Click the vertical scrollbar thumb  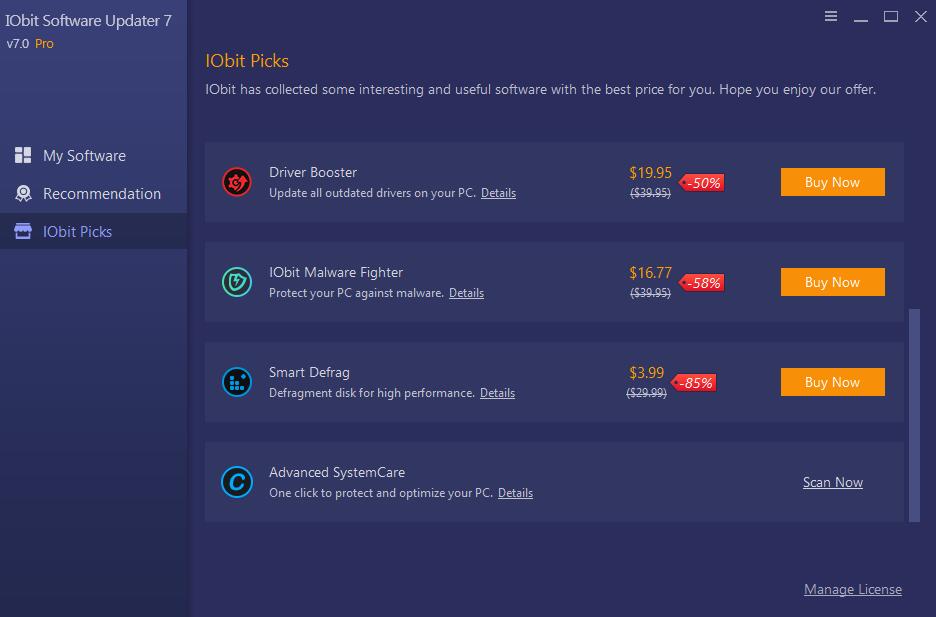(x=914, y=415)
